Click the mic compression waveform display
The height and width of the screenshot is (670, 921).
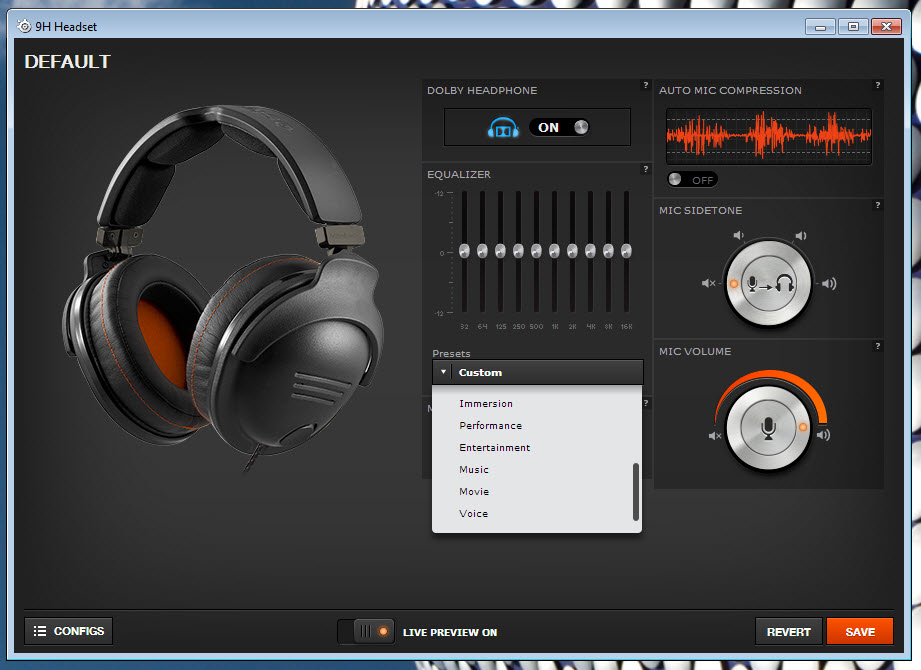[x=769, y=136]
